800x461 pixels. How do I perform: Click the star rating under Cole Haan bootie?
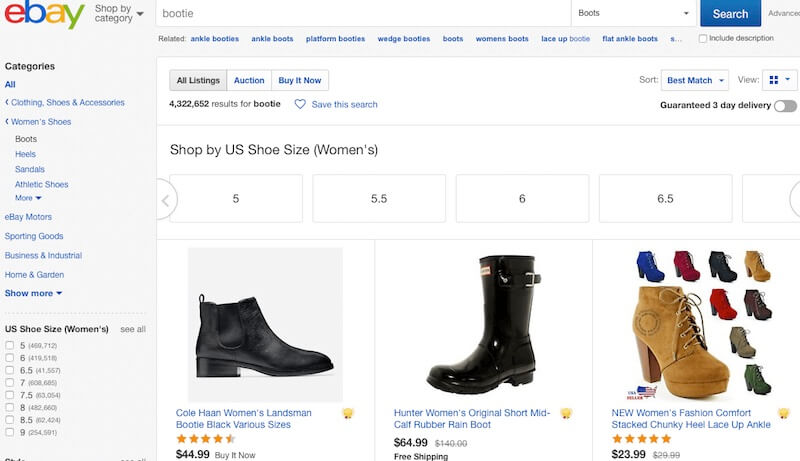point(205,439)
